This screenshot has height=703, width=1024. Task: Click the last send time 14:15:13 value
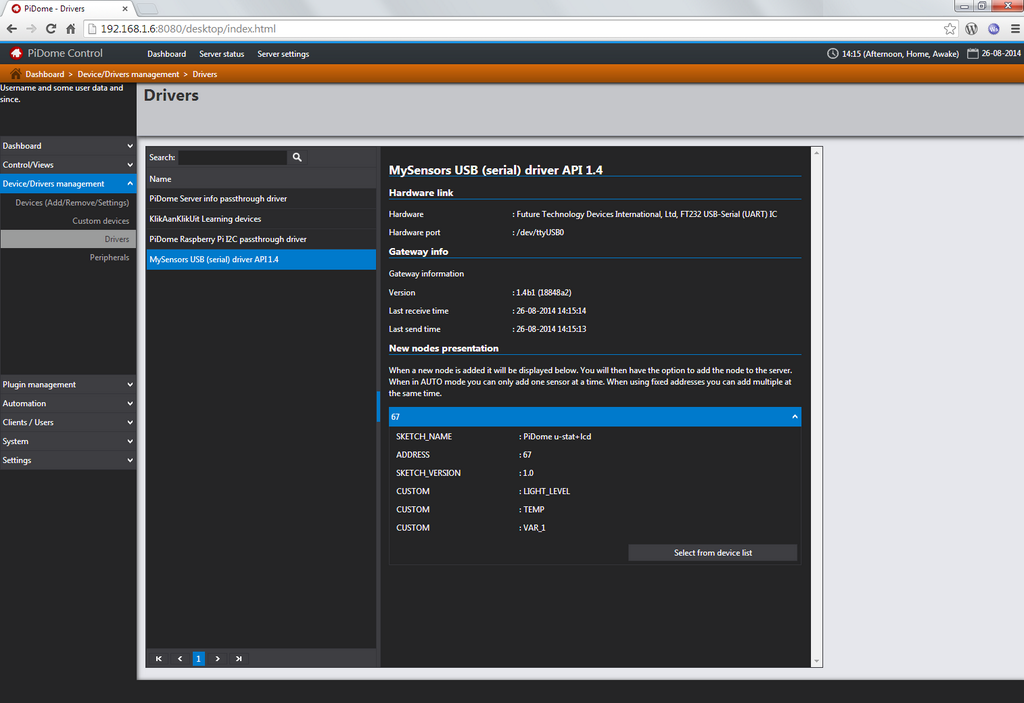pyautogui.click(x=551, y=329)
